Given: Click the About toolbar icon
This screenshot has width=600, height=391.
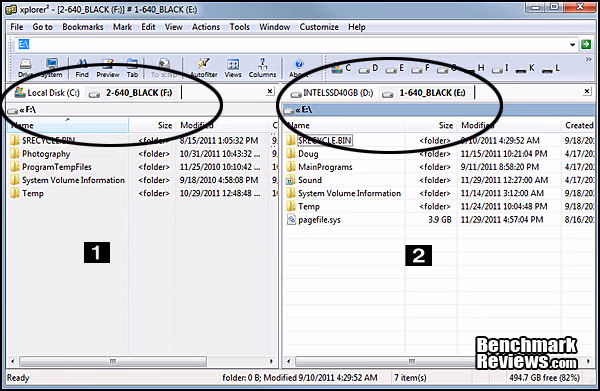Looking at the screenshot, I should tap(298, 68).
